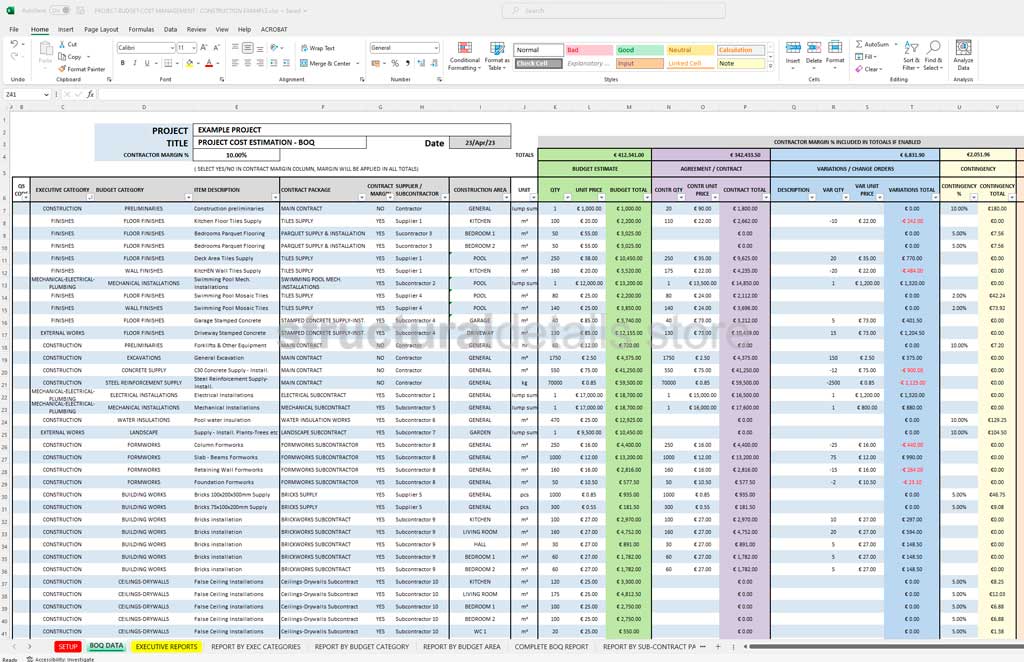
Task: Open Conditional Formatting menu
Action: tap(464, 55)
